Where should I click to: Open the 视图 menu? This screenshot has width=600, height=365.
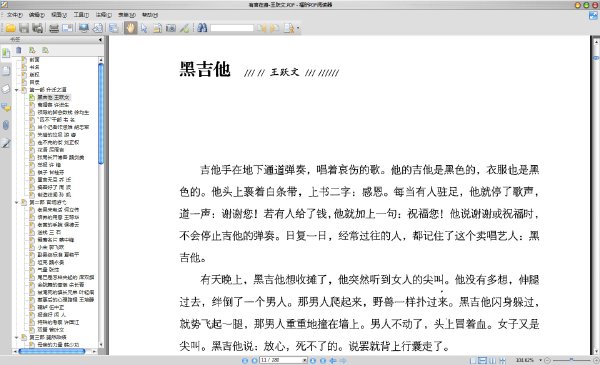pos(59,15)
